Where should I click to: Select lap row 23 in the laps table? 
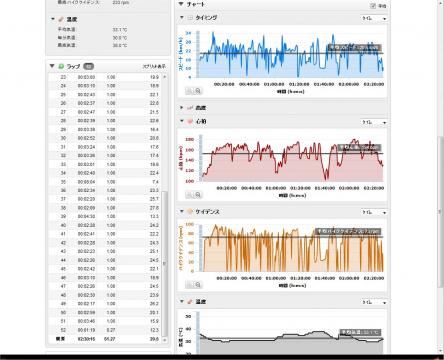105,77
